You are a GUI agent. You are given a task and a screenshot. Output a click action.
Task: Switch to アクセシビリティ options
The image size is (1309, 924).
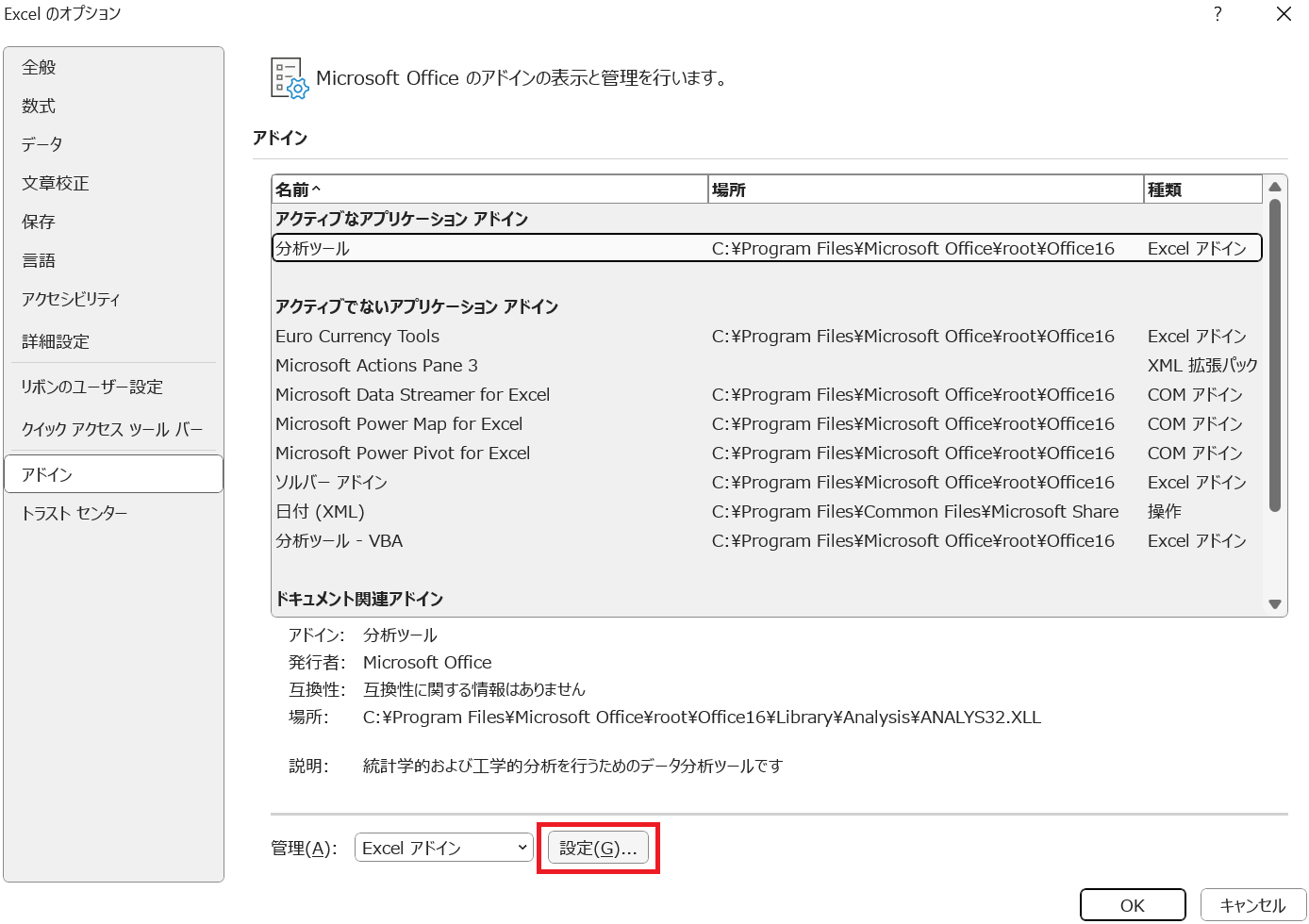[x=113, y=299]
